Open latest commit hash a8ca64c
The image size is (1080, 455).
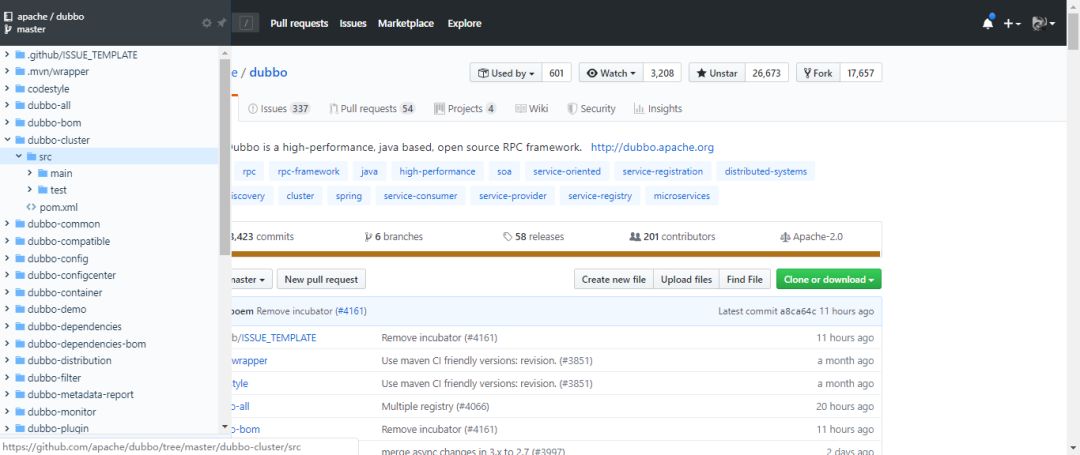click(x=798, y=311)
